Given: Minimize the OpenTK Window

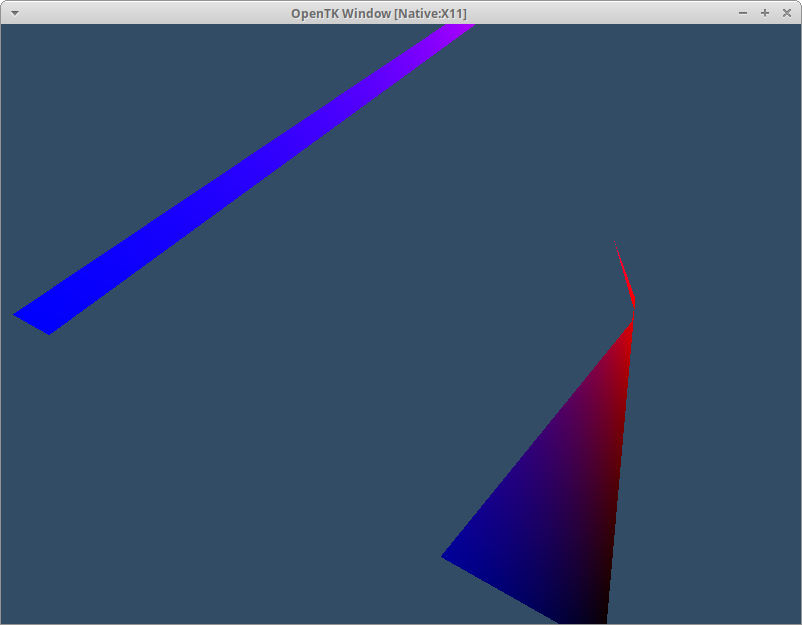Looking at the screenshot, I should coord(743,13).
